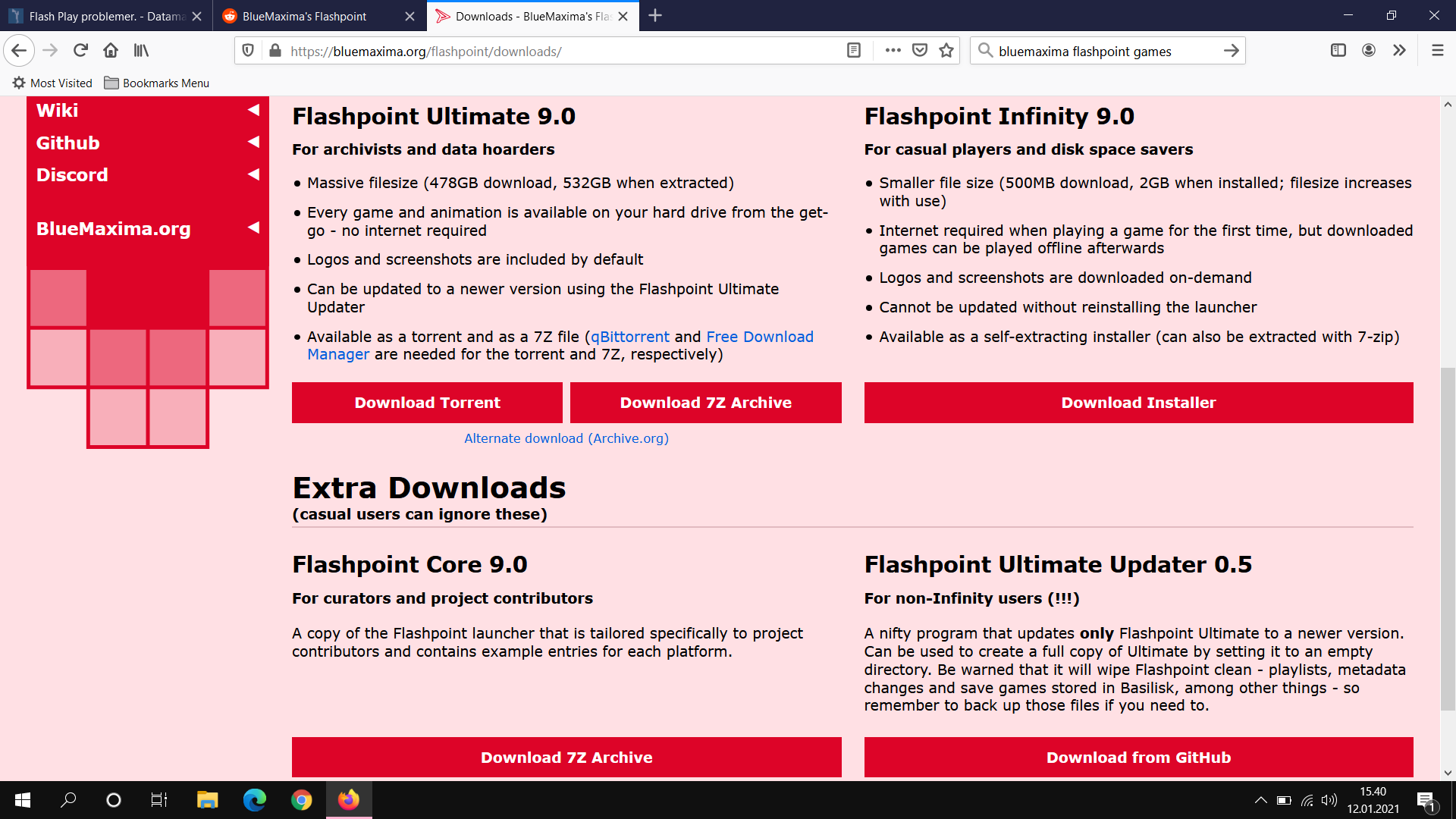Viewport: 1456px width, 819px height.
Task: Open the Most Visited bookmarks
Action: (52, 83)
